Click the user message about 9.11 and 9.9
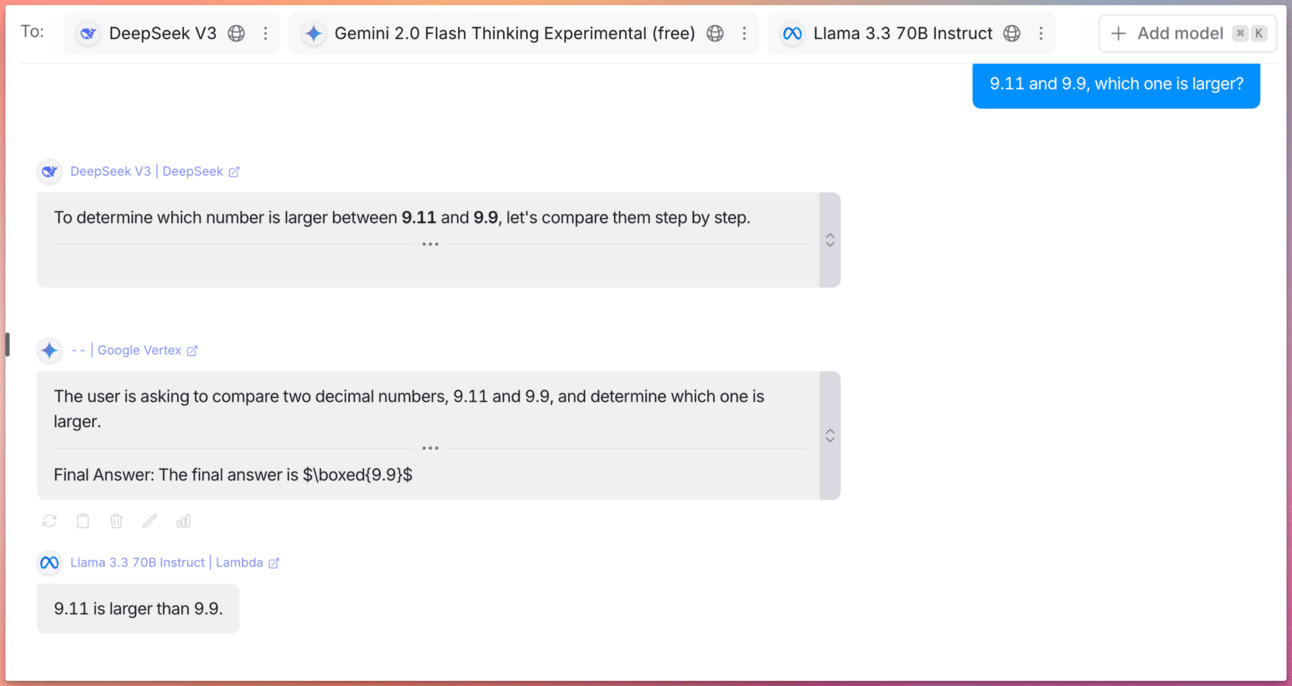This screenshot has width=1292, height=686. pyautogui.click(x=1116, y=84)
